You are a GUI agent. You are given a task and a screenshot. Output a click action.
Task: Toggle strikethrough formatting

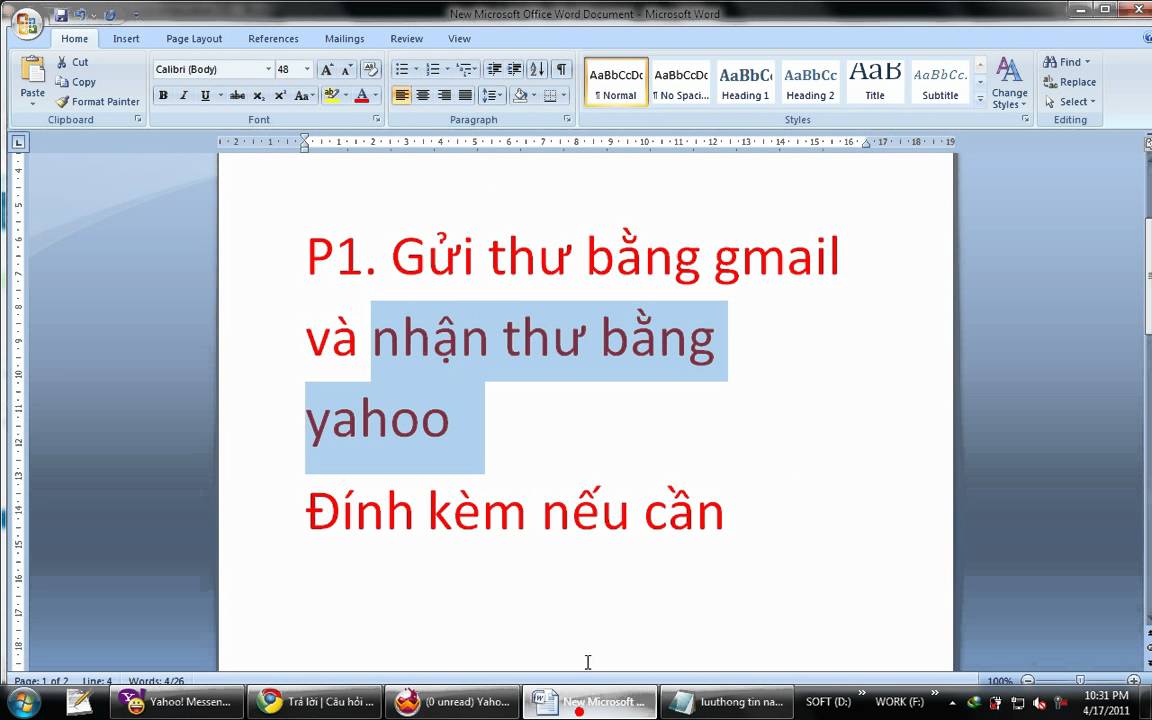pos(237,96)
